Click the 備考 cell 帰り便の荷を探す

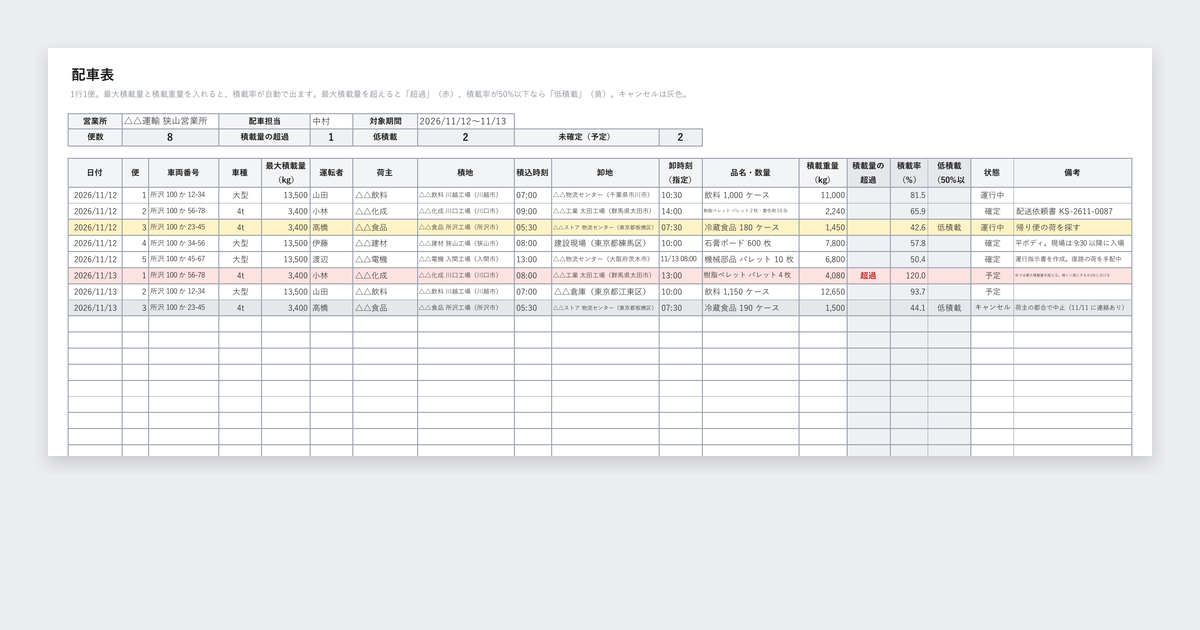pos(1072,228)
